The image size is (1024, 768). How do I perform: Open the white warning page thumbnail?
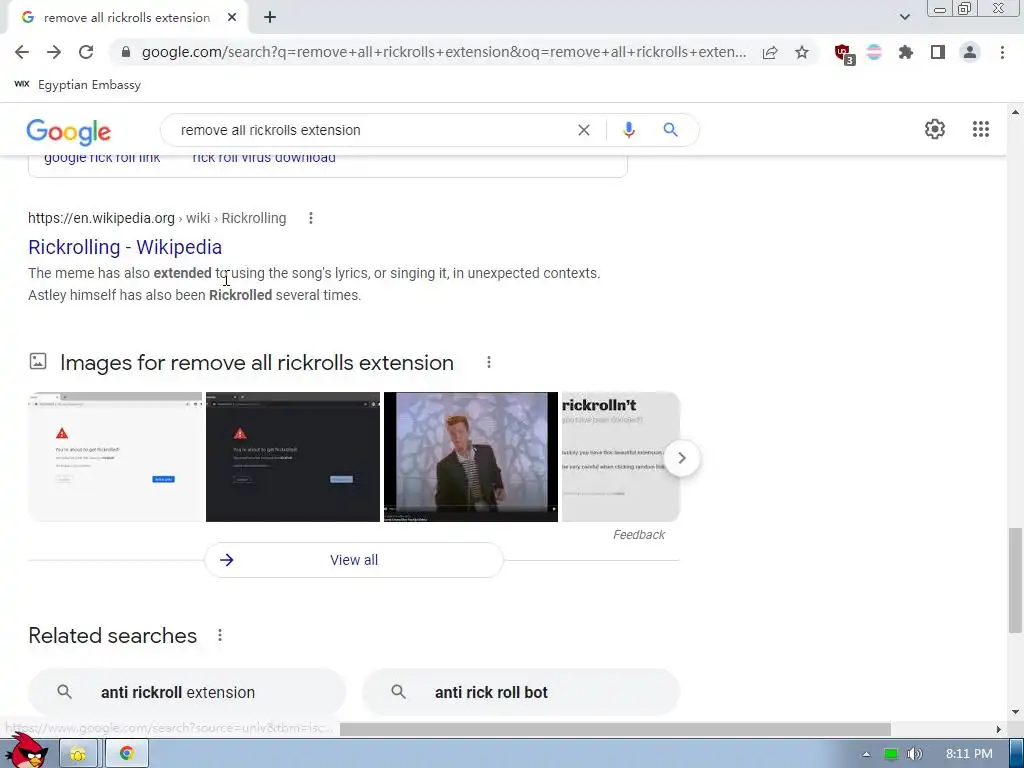pyautogui.click(x=115, y=456)
